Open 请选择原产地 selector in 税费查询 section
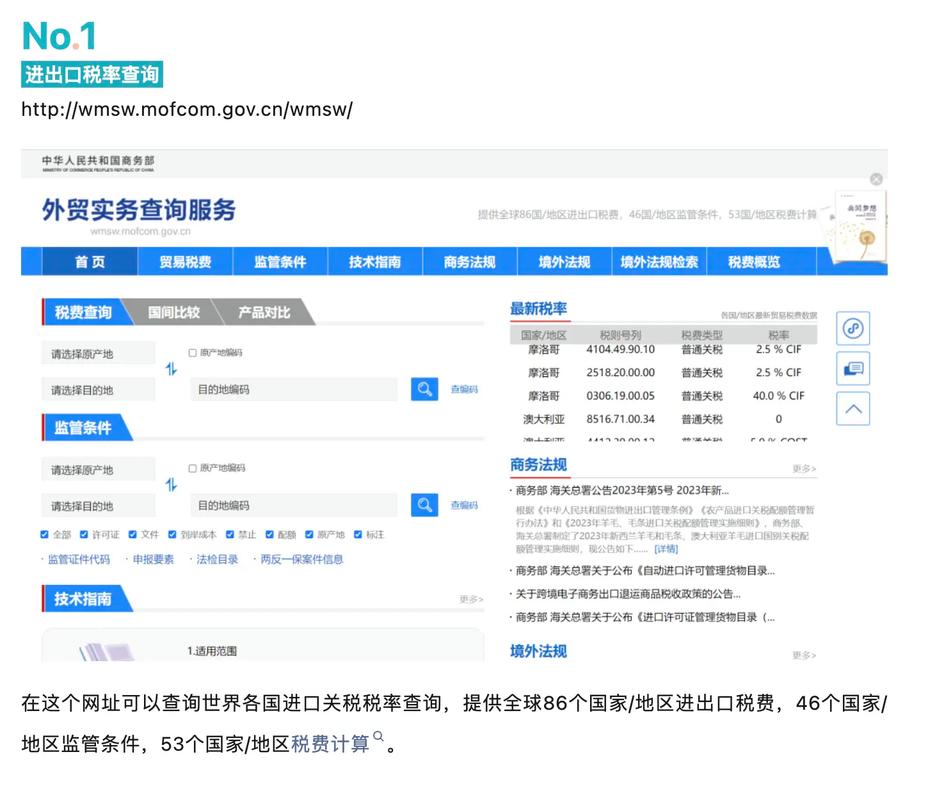This screenshot has width=928, height=800. tap(98, 354)
